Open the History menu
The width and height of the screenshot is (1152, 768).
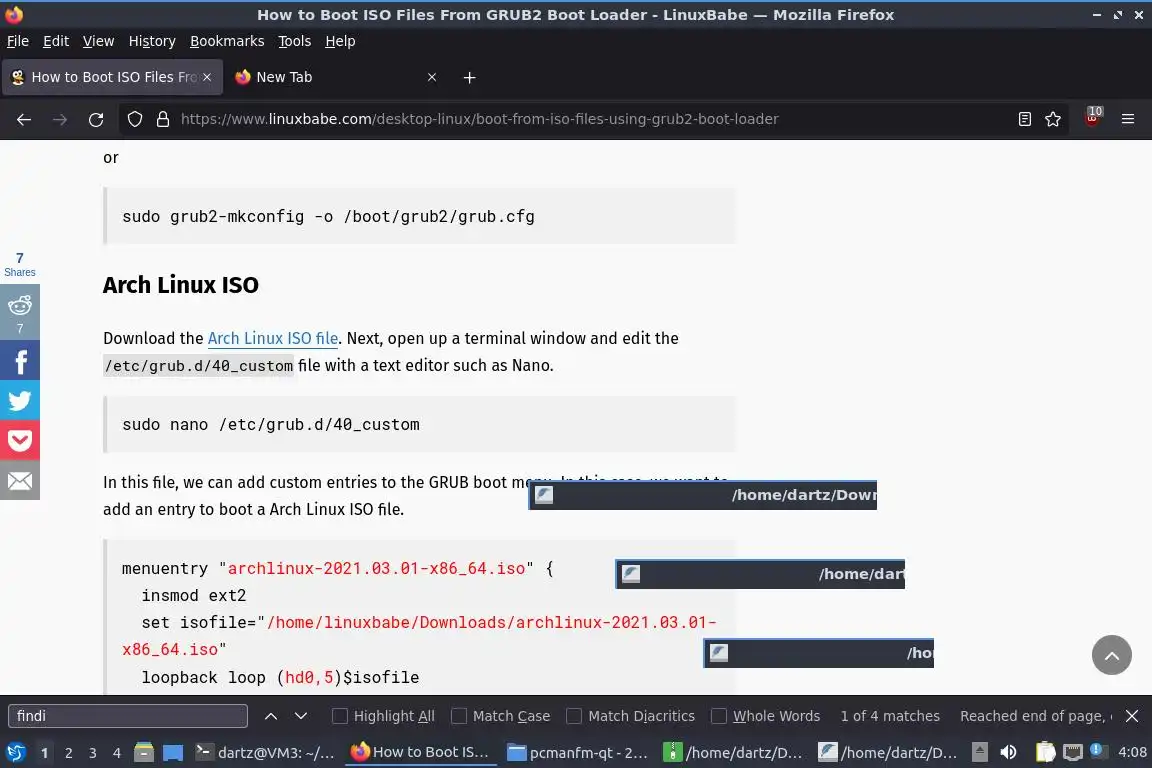click(x=152, y=41)
